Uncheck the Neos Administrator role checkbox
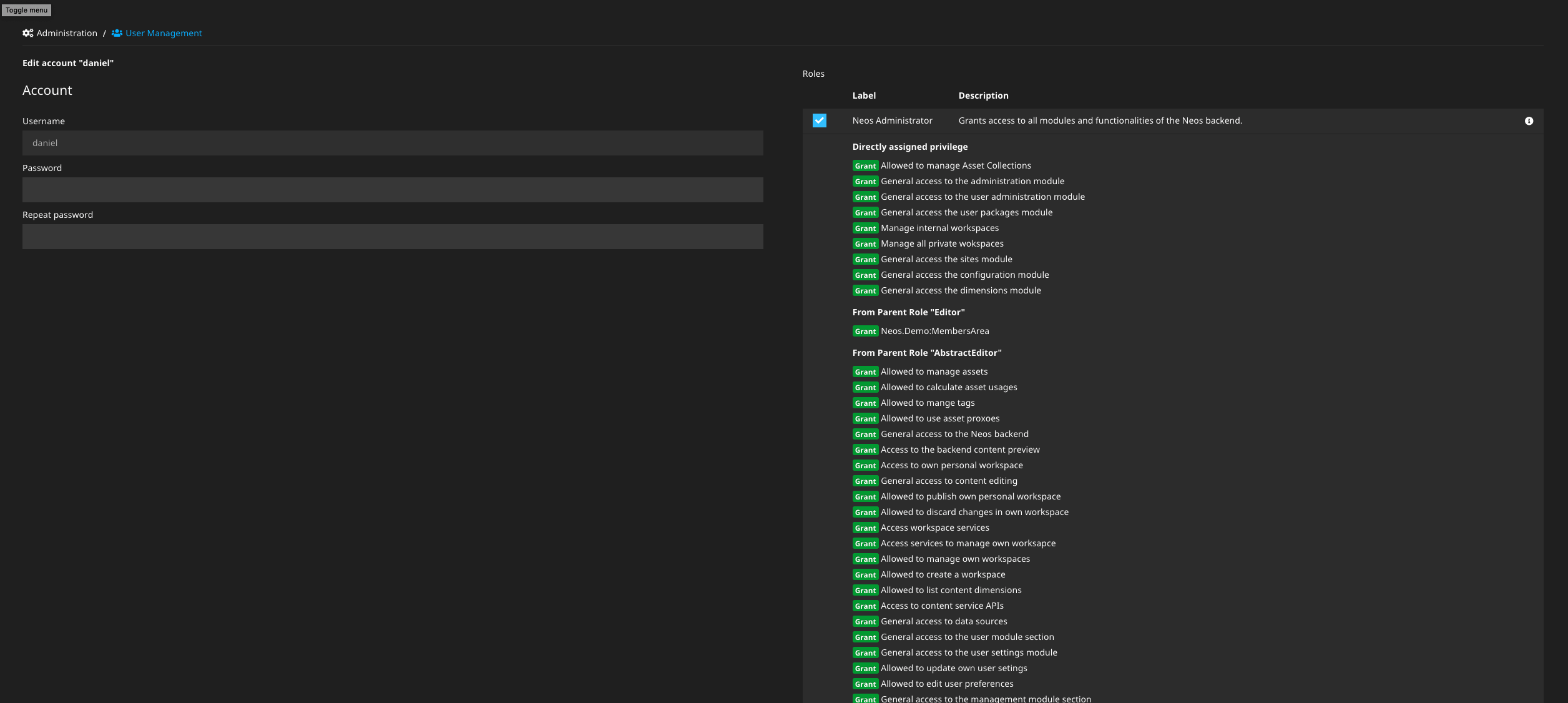 [820, 120]
